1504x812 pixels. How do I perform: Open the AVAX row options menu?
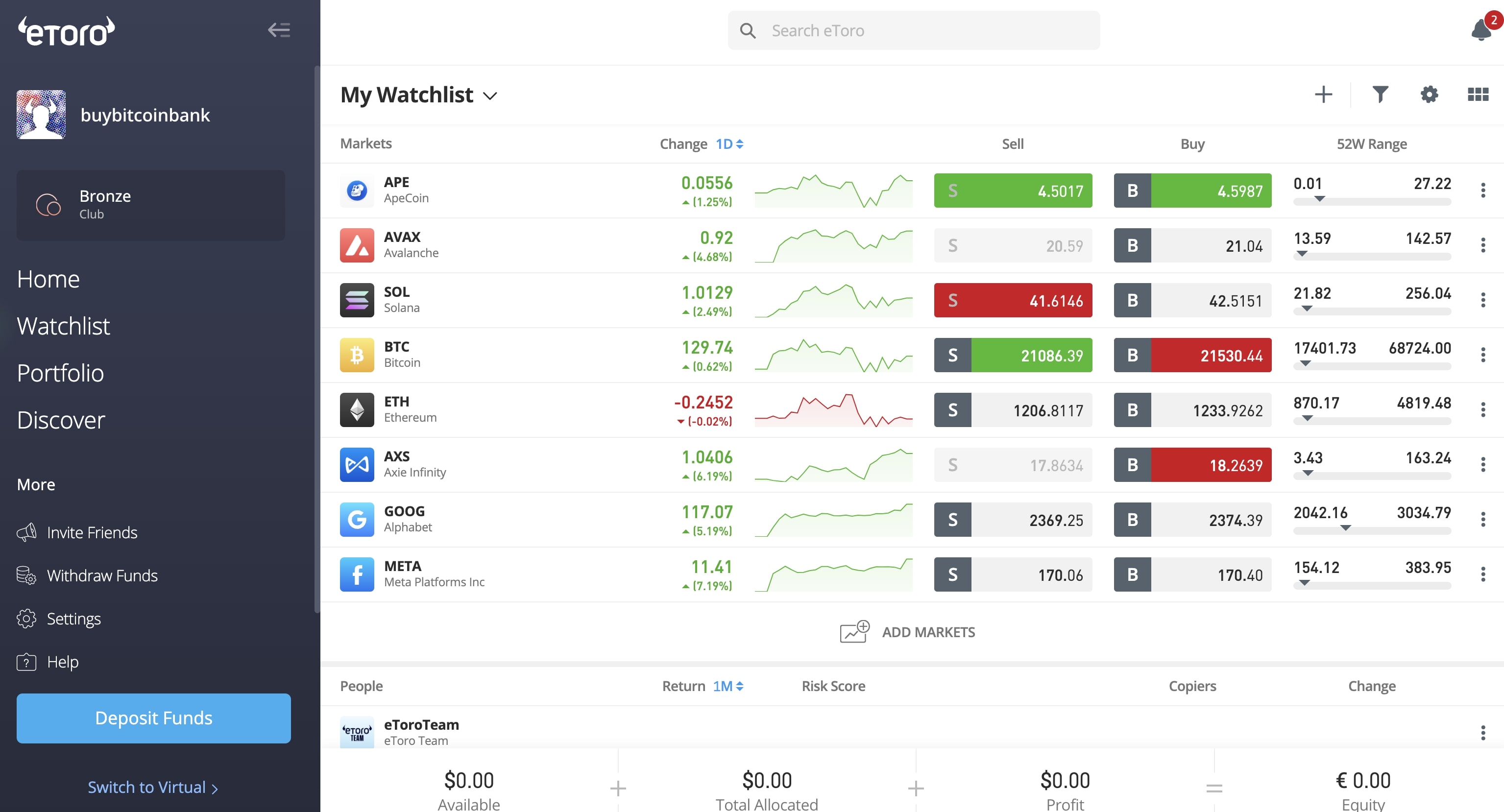click(x=1483, y=245)
